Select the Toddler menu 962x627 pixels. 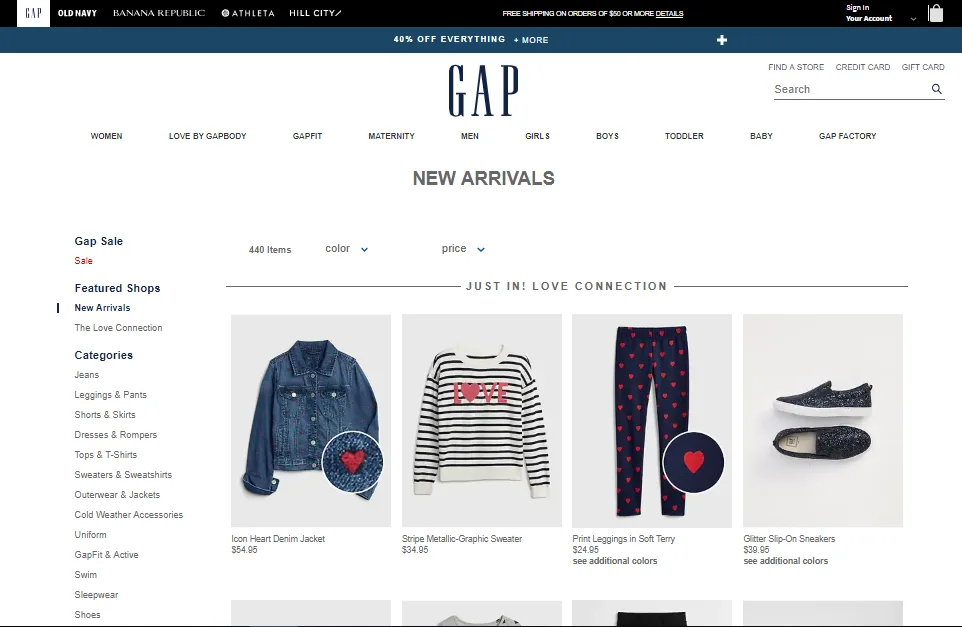pyautogui.click(x=684, y=136)
